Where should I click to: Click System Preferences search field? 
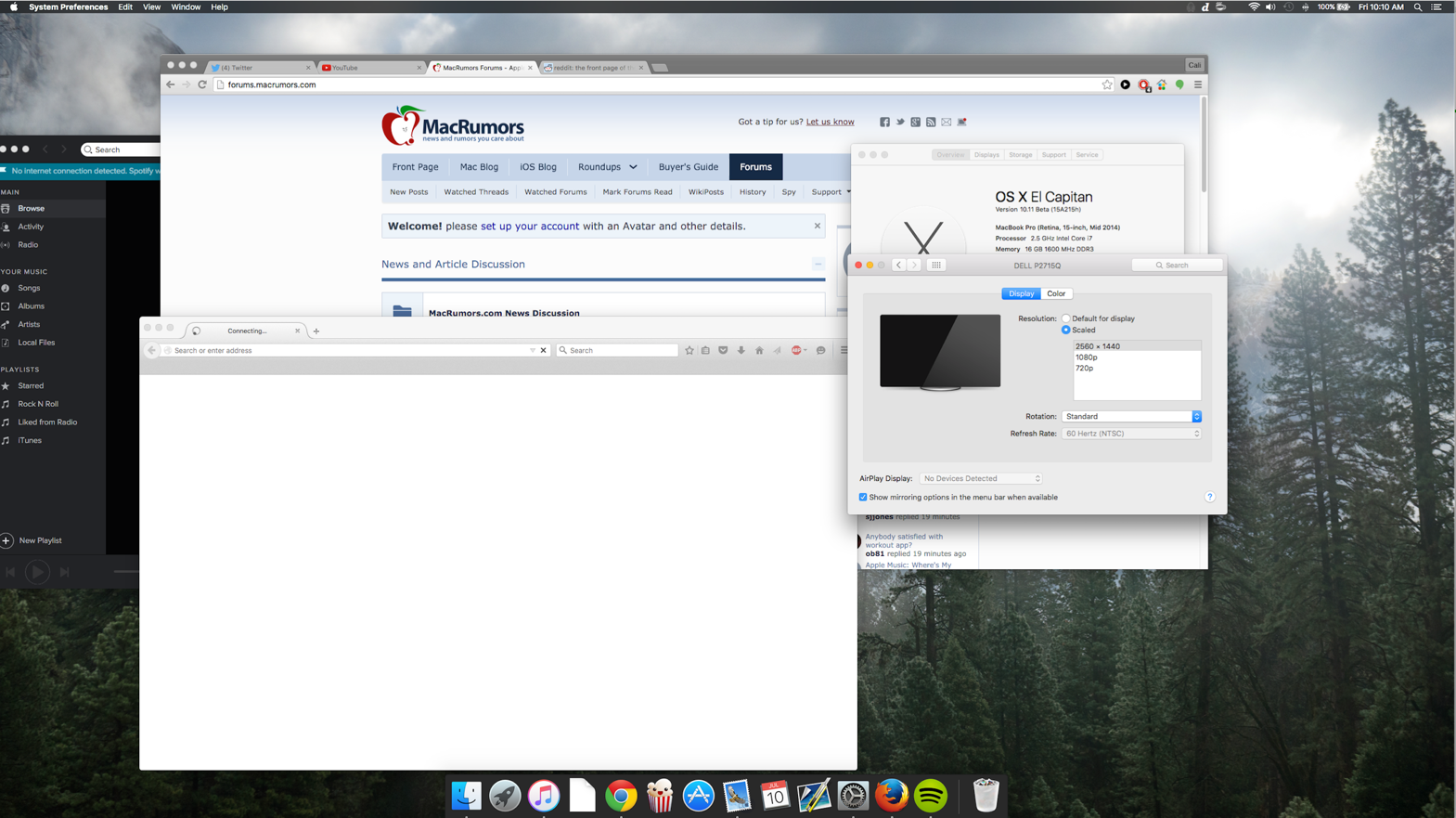coord(1177,266)
